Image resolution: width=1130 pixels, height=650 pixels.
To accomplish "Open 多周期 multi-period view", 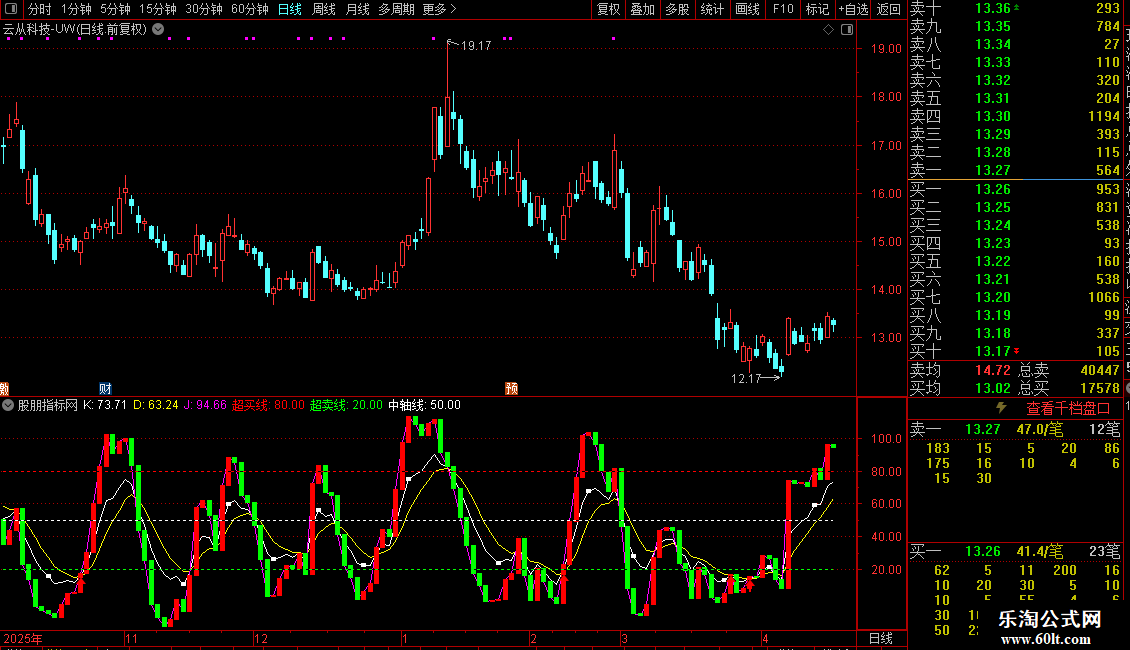I will [x=396, y=9].
